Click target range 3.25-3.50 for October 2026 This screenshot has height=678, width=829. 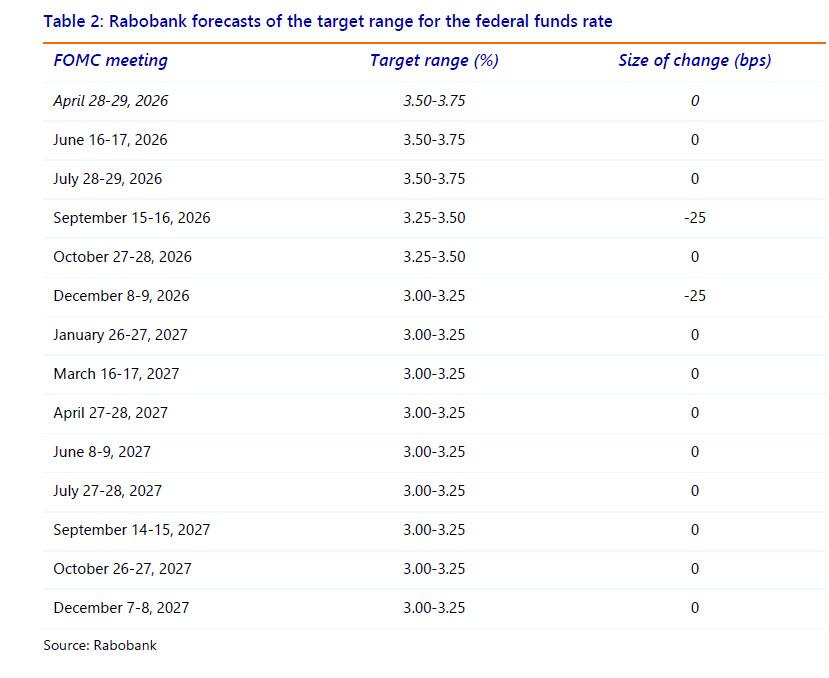tap(434, 257)
